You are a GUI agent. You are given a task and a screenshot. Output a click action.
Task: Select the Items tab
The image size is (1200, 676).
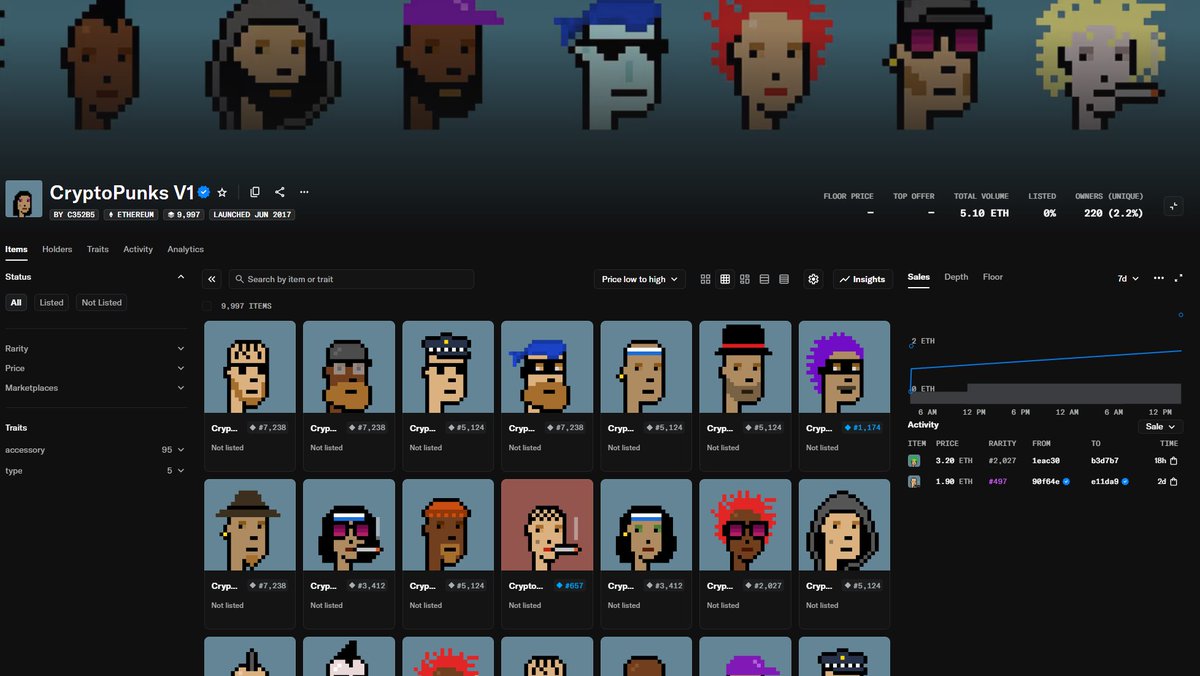pyautogui.click(x=16, y=249)
